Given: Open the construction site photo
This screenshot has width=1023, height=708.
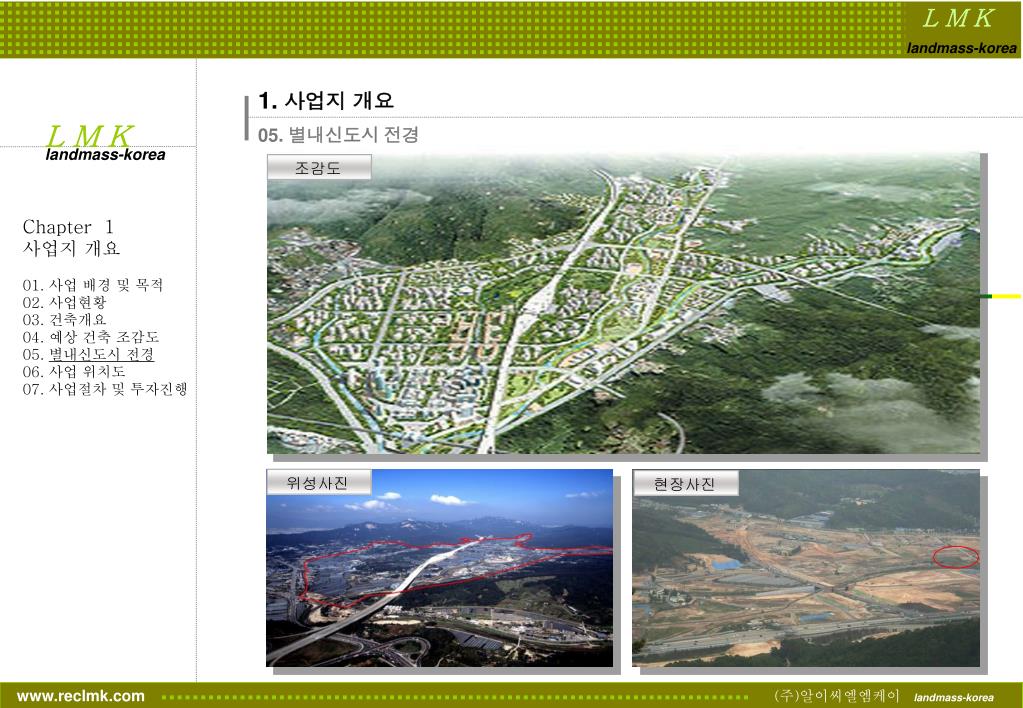Looking at the screenshot, I should pos(806,568).
